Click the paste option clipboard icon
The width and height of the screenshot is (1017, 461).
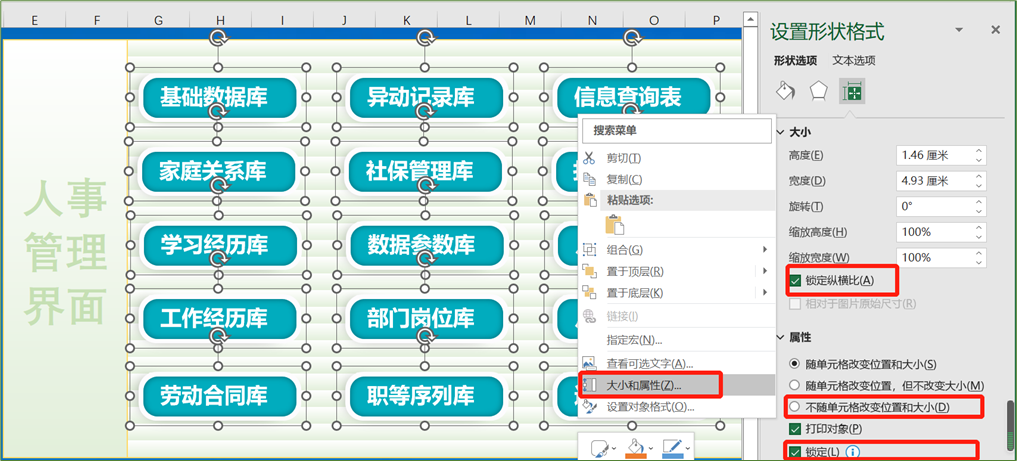click(x=614, y=225)
